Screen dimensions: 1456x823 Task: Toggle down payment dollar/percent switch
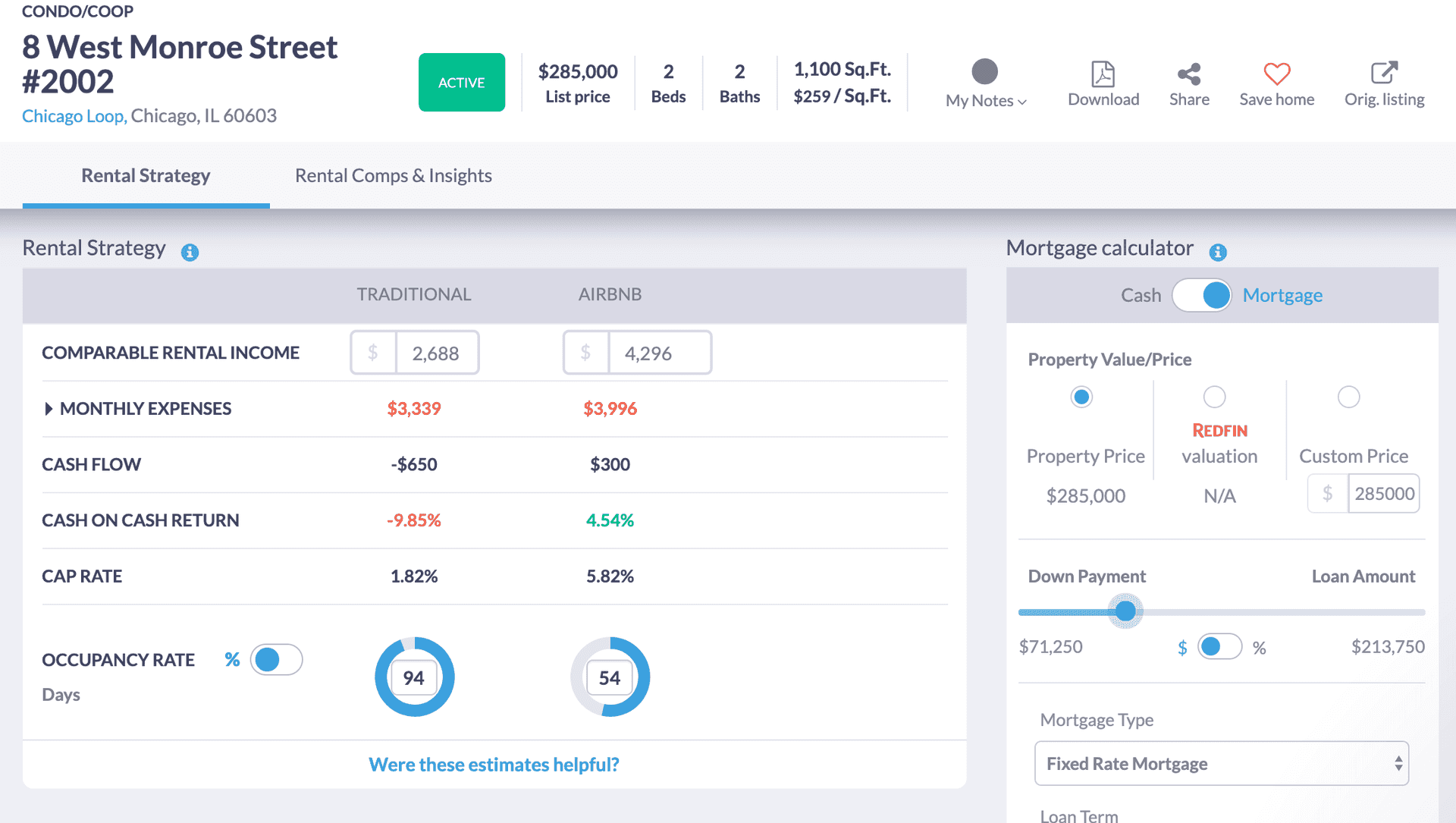click(1219, 647)
